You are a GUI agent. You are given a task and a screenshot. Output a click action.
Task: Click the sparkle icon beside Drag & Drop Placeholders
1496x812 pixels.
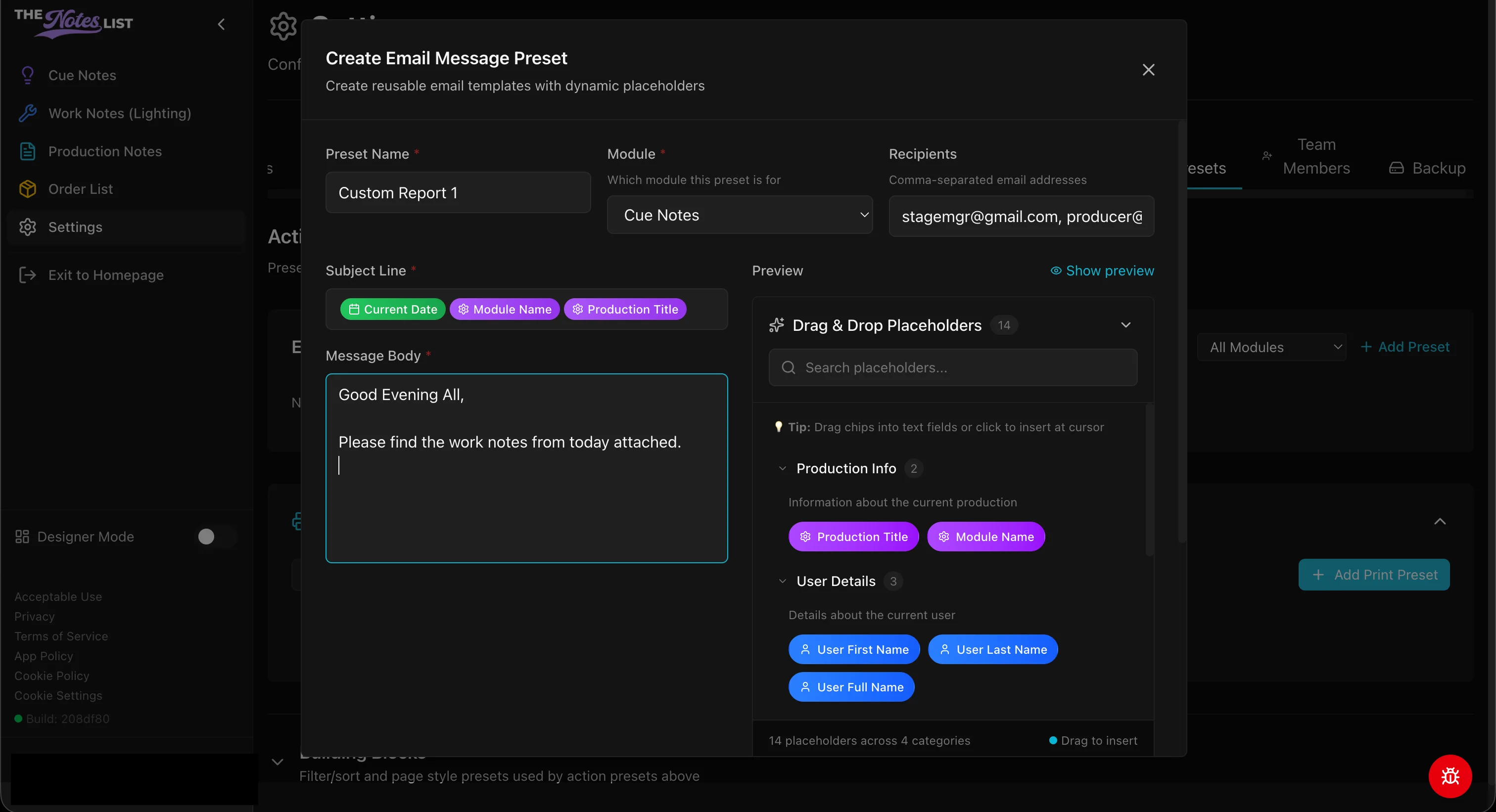point(777,325)
